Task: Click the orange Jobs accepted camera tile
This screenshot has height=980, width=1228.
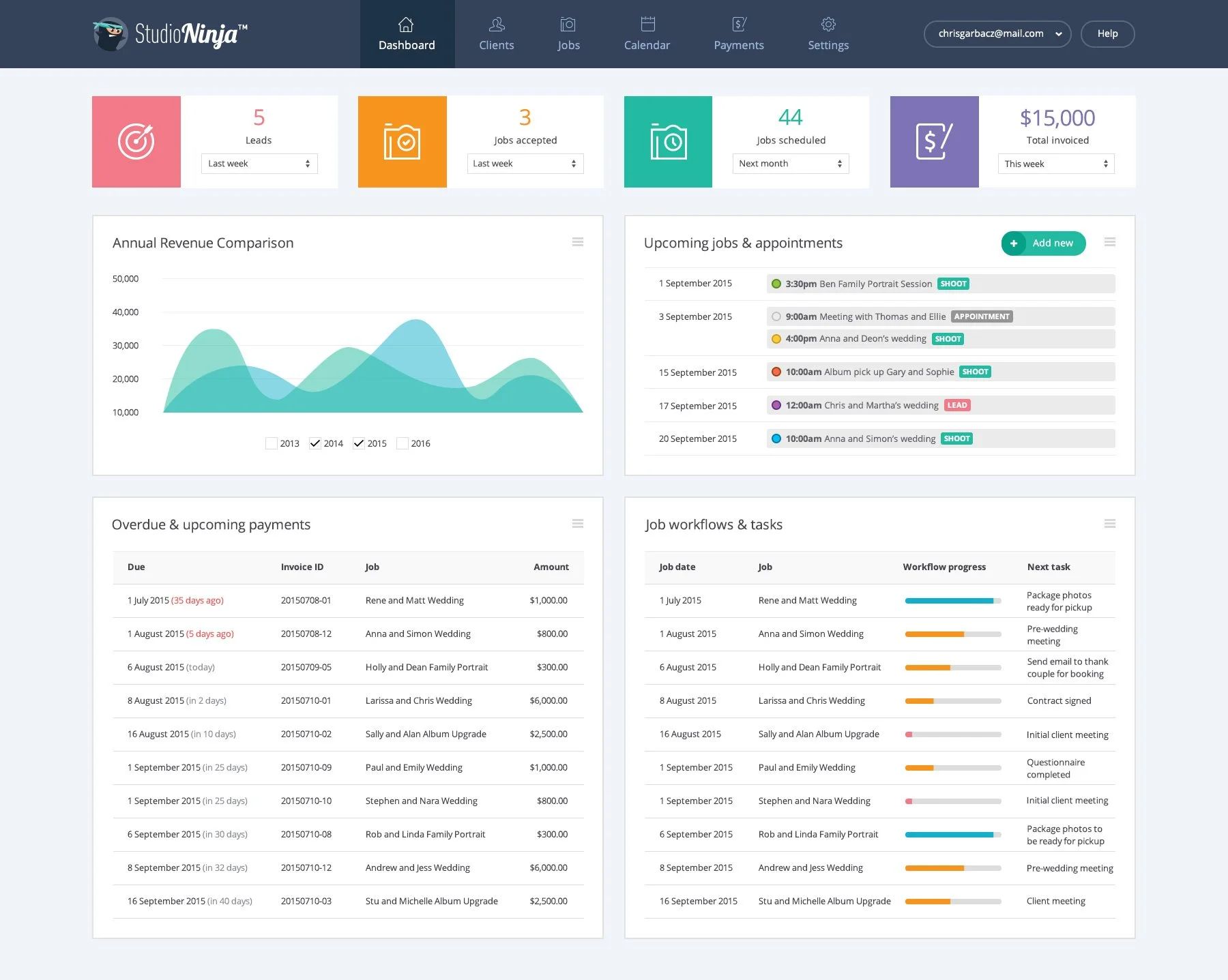Action: point(403,142)
